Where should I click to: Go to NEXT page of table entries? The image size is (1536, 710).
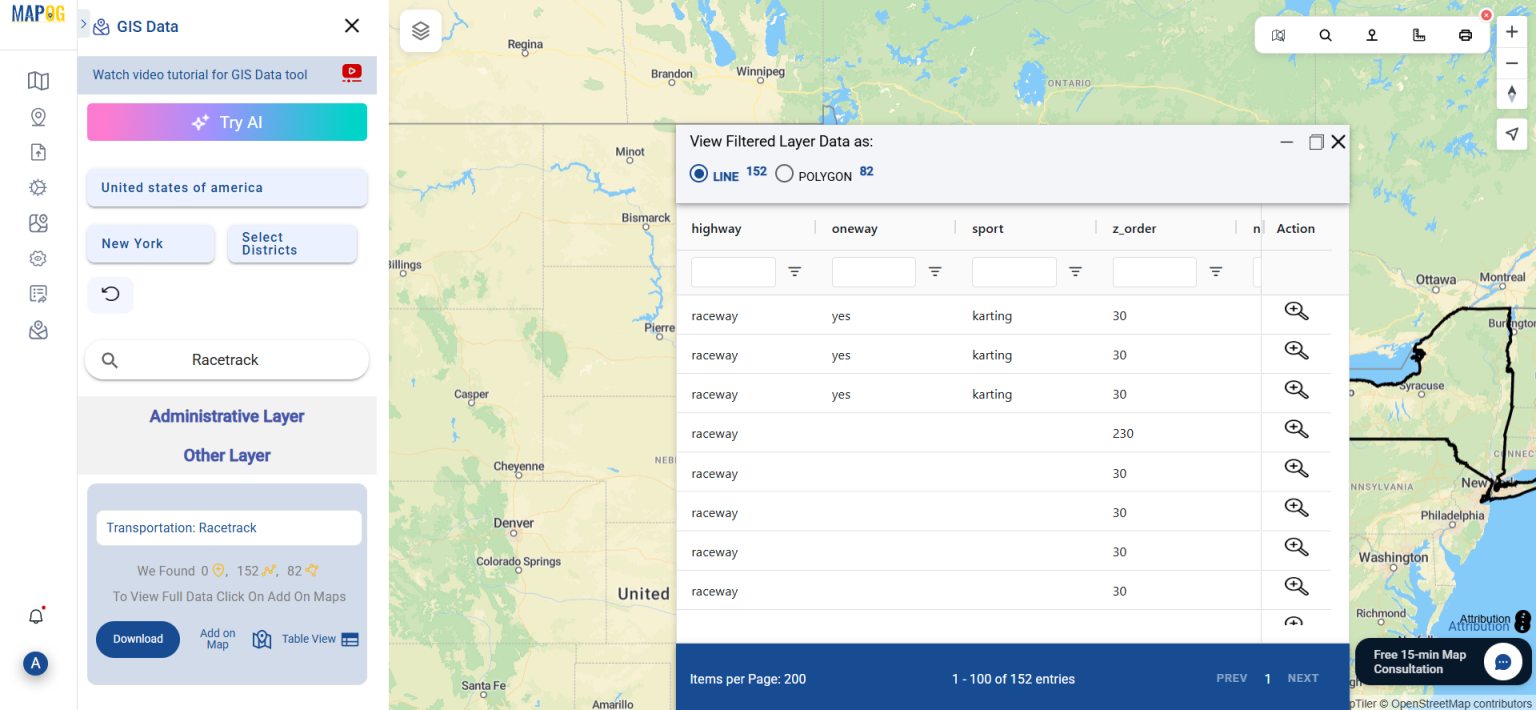1303,678
